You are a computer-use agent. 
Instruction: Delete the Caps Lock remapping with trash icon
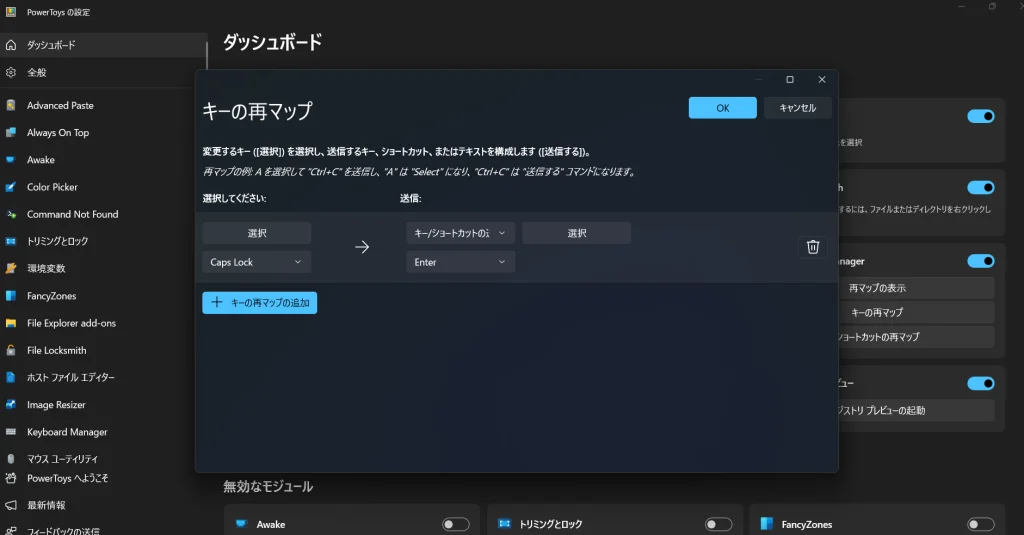[x=813, y=247]
